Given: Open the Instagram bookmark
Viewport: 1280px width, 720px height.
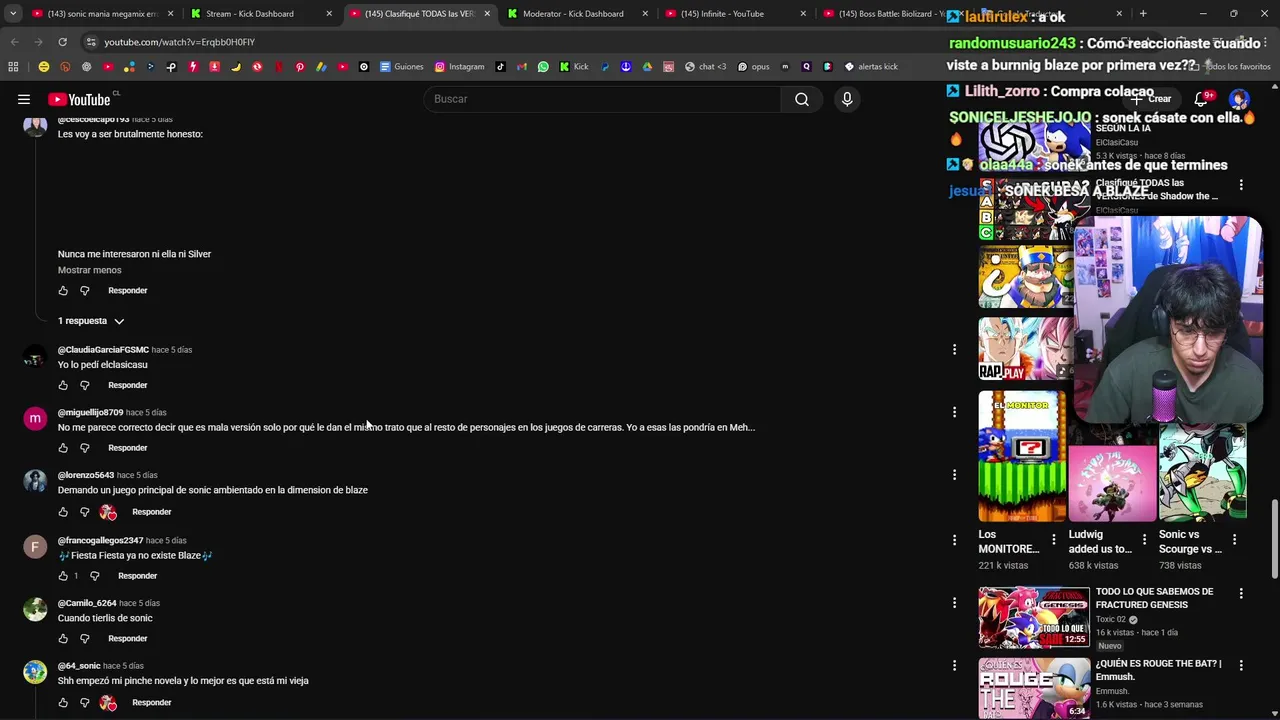Looking at the screenshot, I should pos(459,67).
